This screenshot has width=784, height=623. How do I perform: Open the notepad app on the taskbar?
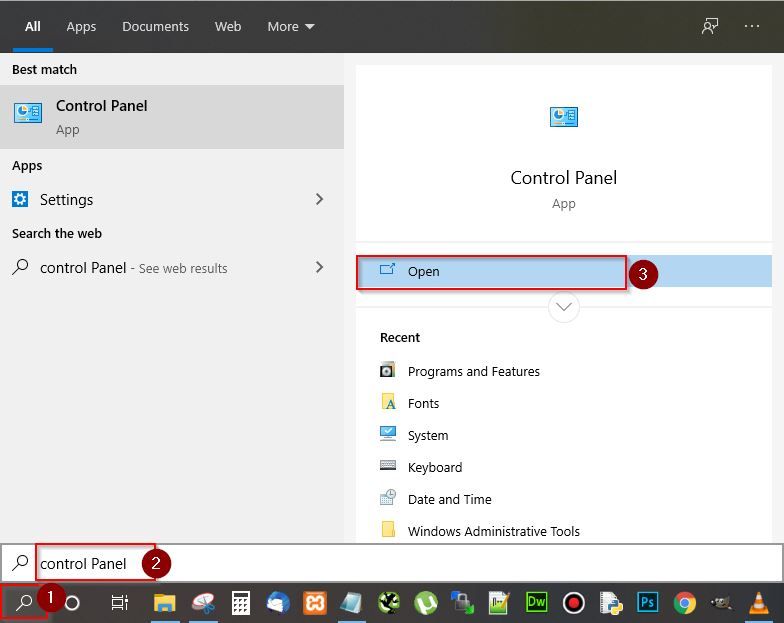(x=352, y=603)
